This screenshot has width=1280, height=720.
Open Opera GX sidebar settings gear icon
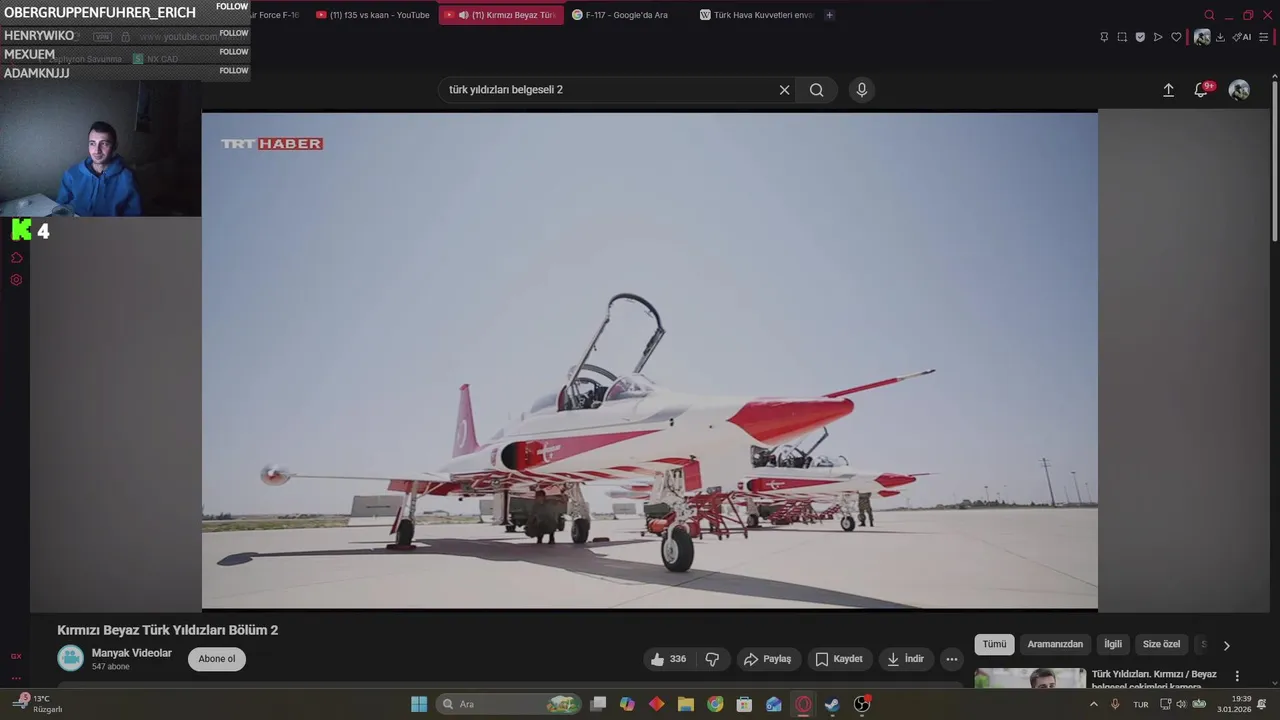point(16,280)
